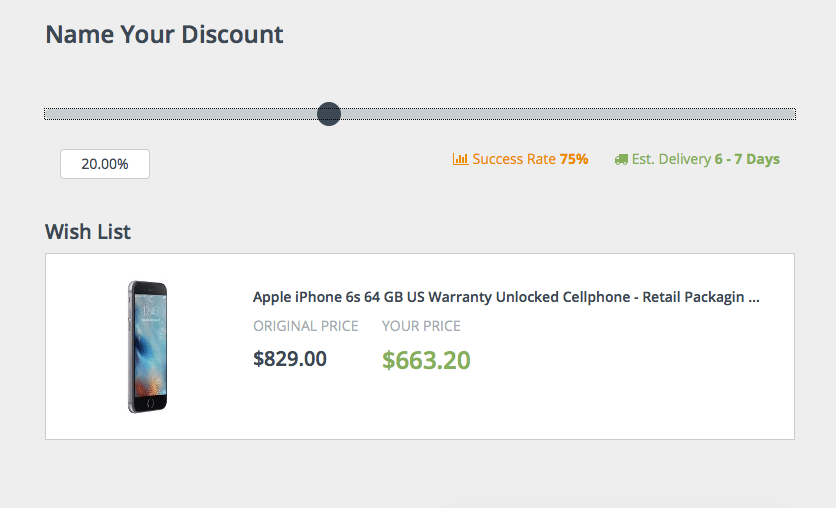
Task: Click the 6 - 7 Days delivery estimate
Action: pyautogui.click(x=747, y=159)
